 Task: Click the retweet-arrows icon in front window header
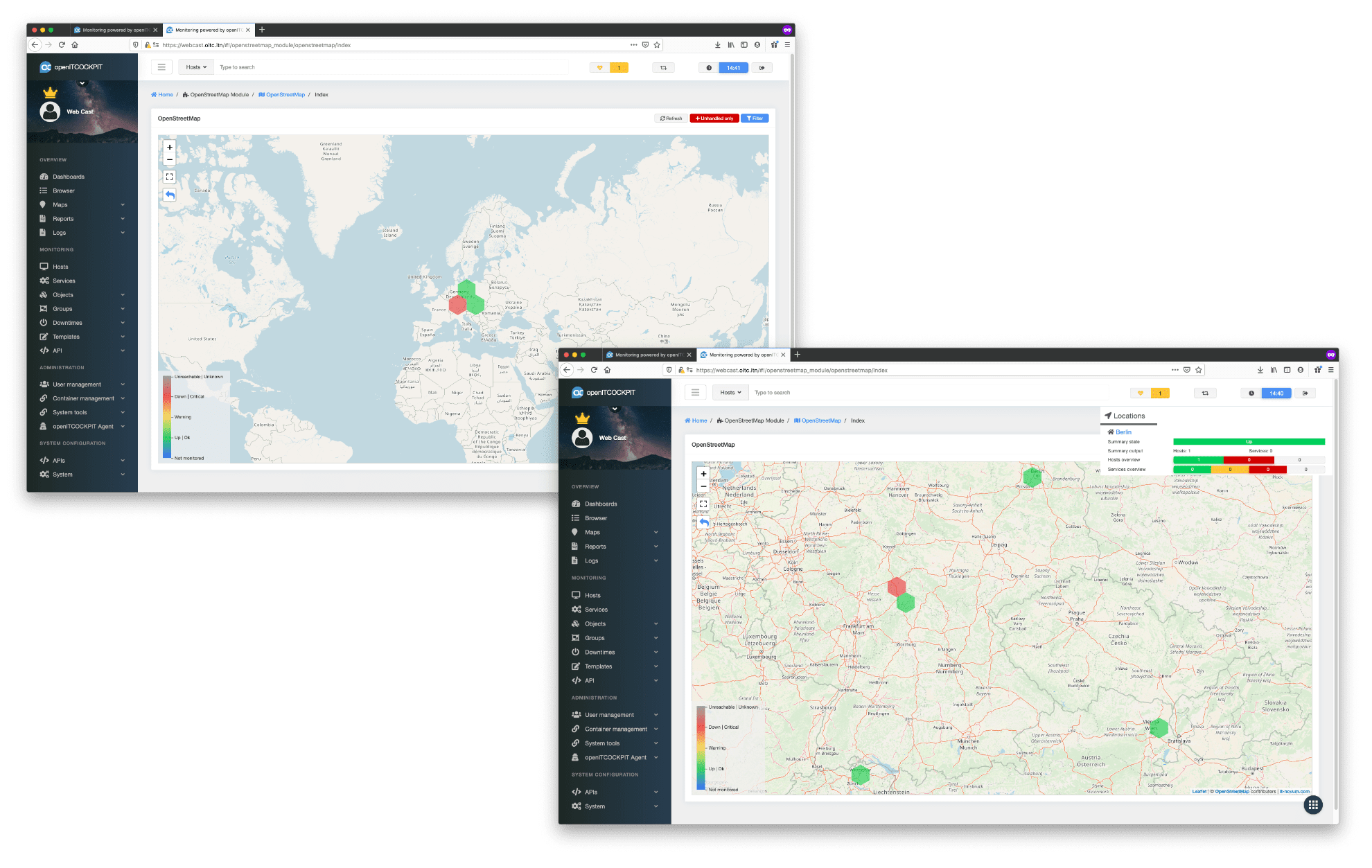pyautogui.click(x=1205, y=393)
